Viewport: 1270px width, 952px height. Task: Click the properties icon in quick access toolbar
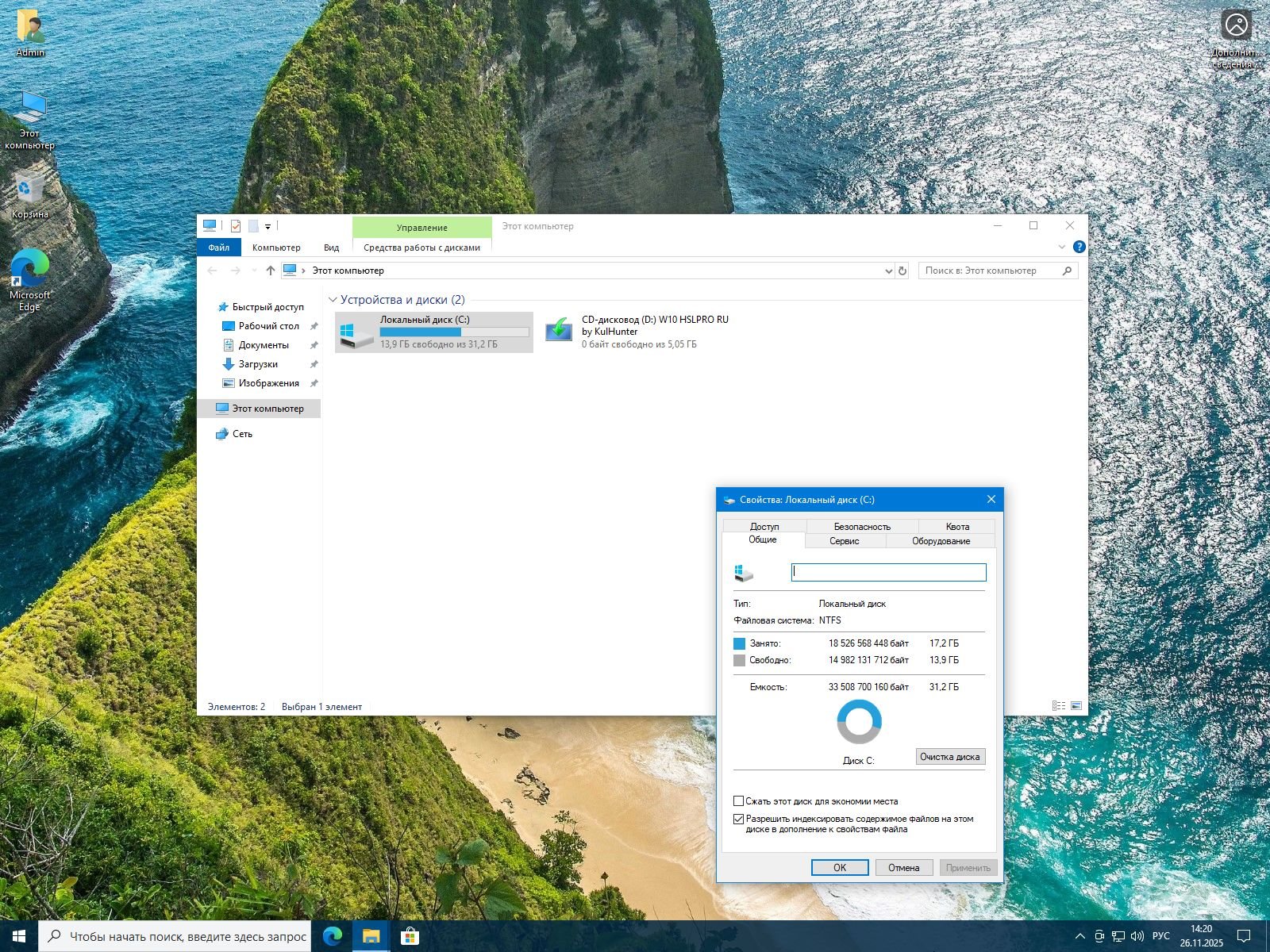(x=236, y=226)
